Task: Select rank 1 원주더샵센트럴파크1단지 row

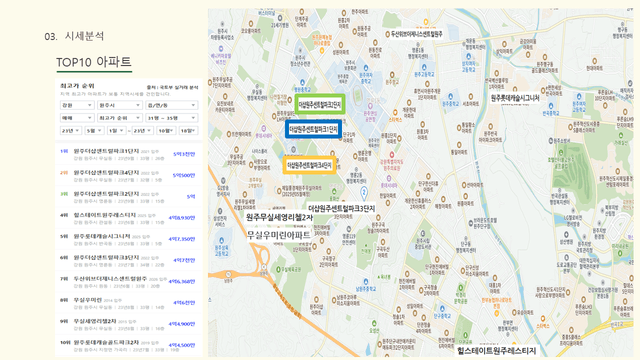Action: 129,154
